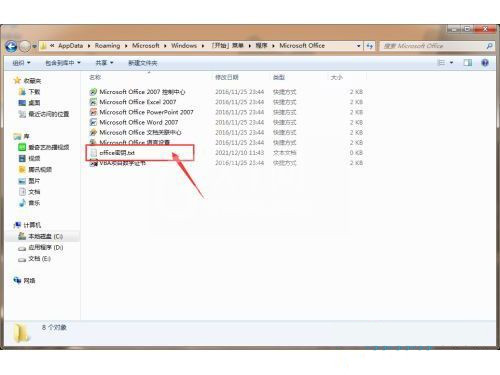Navigate to 程序 in the address bar
Viewport: 500px width, 375px height.
tap(261, 46)
